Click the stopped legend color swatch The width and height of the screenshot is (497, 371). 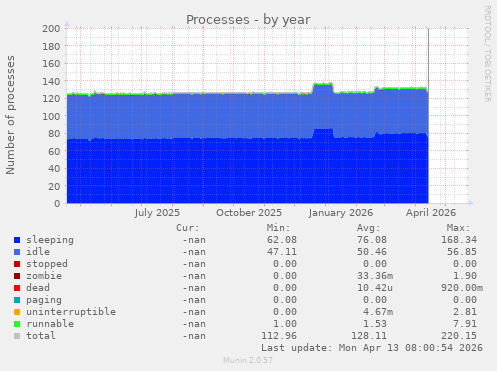17,264
